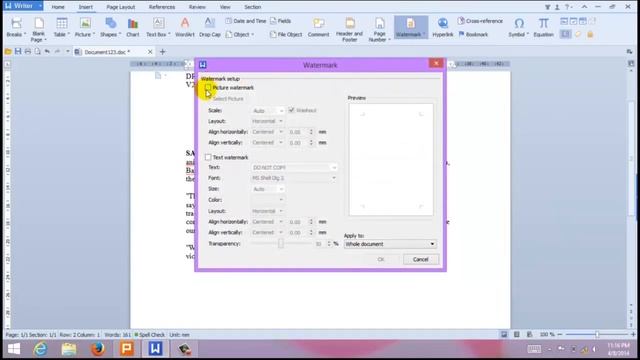Open the Shapes gallery
The image size is (640, 360).
pyautogui.click(x=110, y=28)
